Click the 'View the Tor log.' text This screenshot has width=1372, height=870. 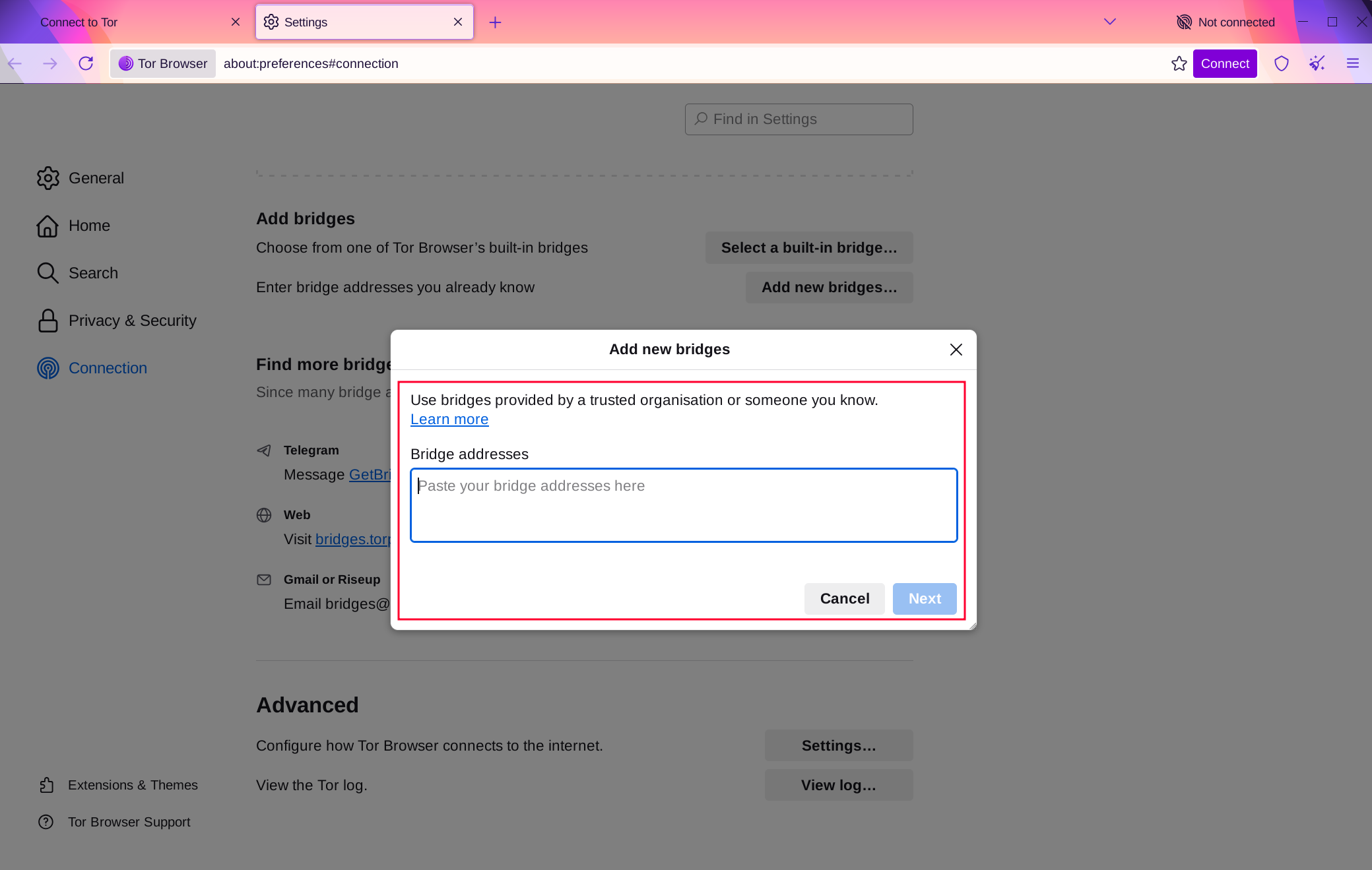(311, 785)
